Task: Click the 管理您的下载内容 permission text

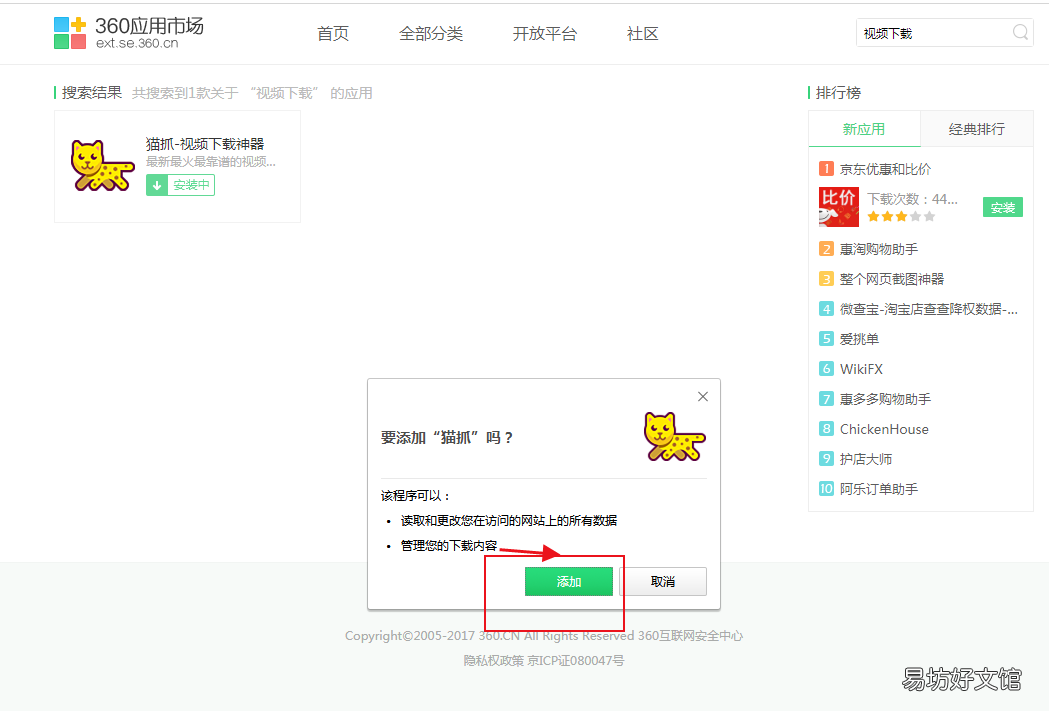Action: (x=448, y=546)
